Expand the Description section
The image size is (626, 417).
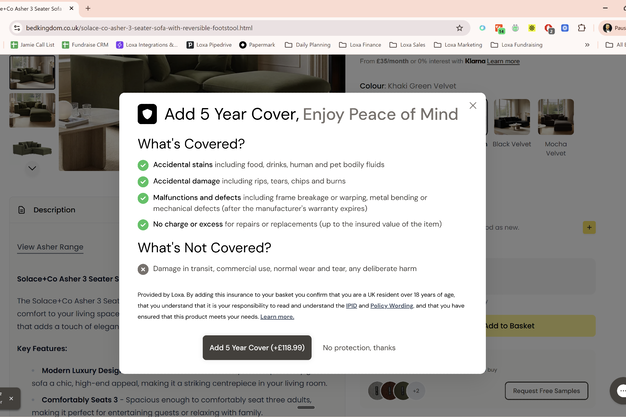click(54, 210)
